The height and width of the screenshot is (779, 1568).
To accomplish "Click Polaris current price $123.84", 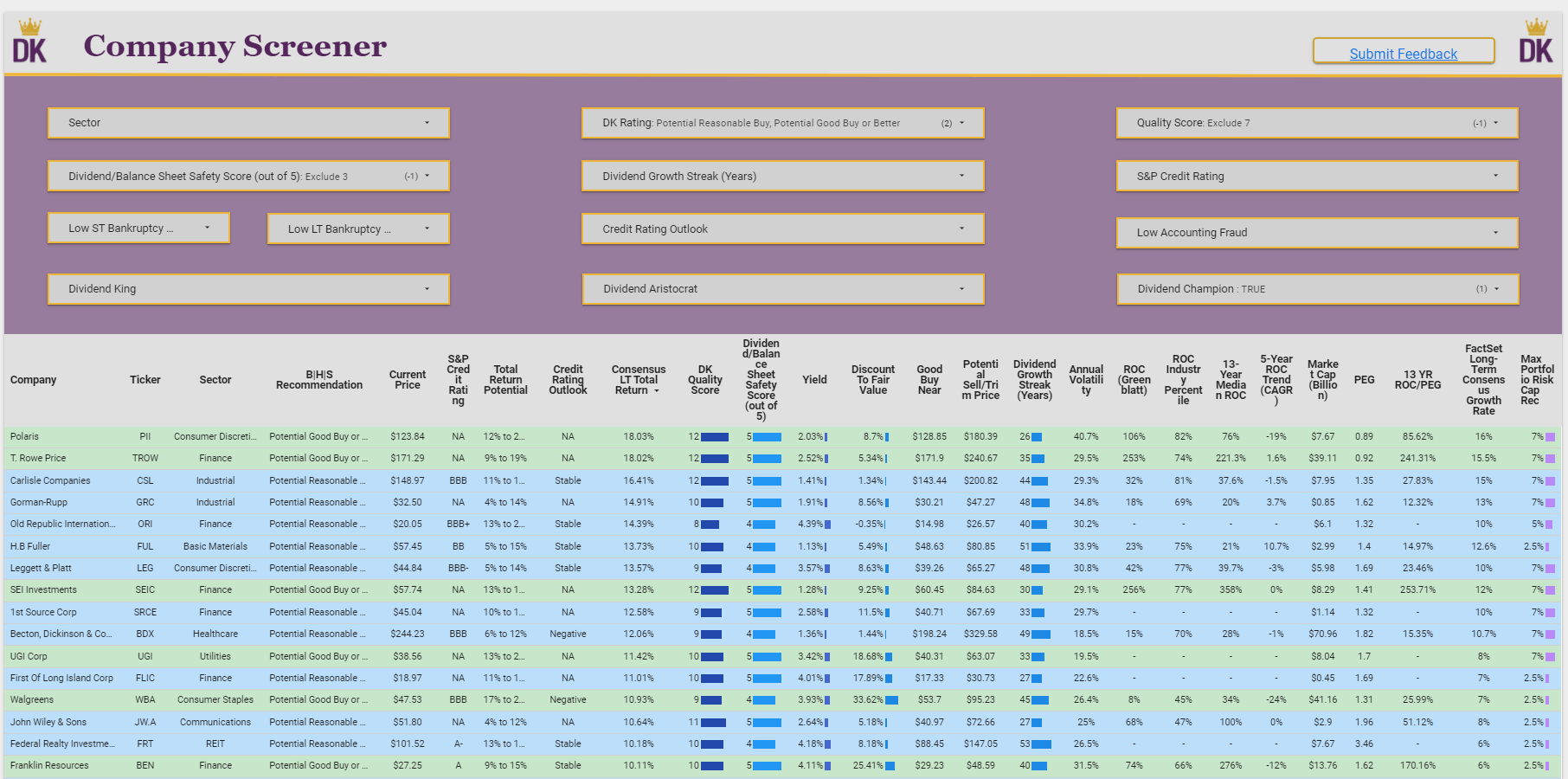I will 408,437.
